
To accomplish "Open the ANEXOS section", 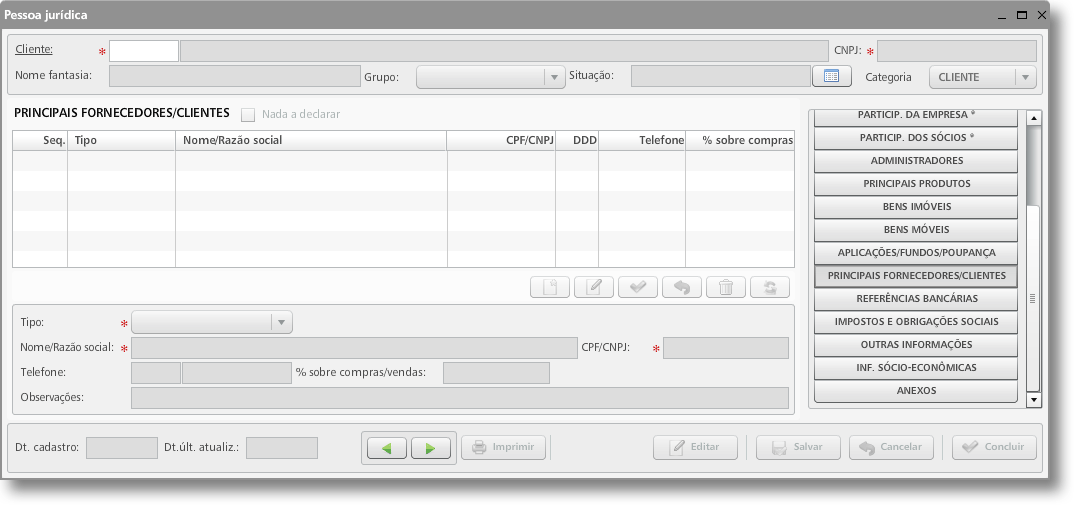I will coord(916,391).
